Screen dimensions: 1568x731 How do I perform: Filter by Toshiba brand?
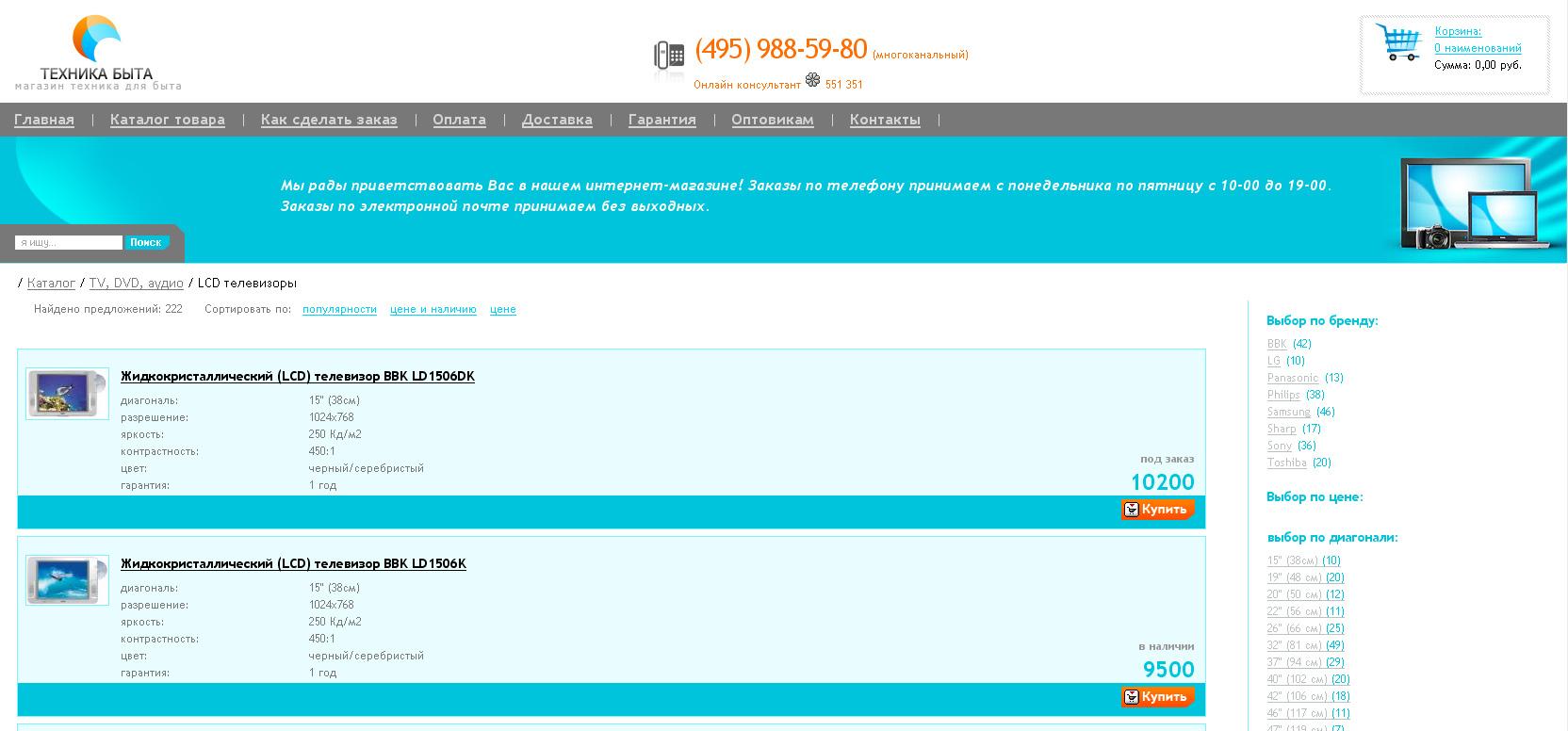(x=1287, y=463)
